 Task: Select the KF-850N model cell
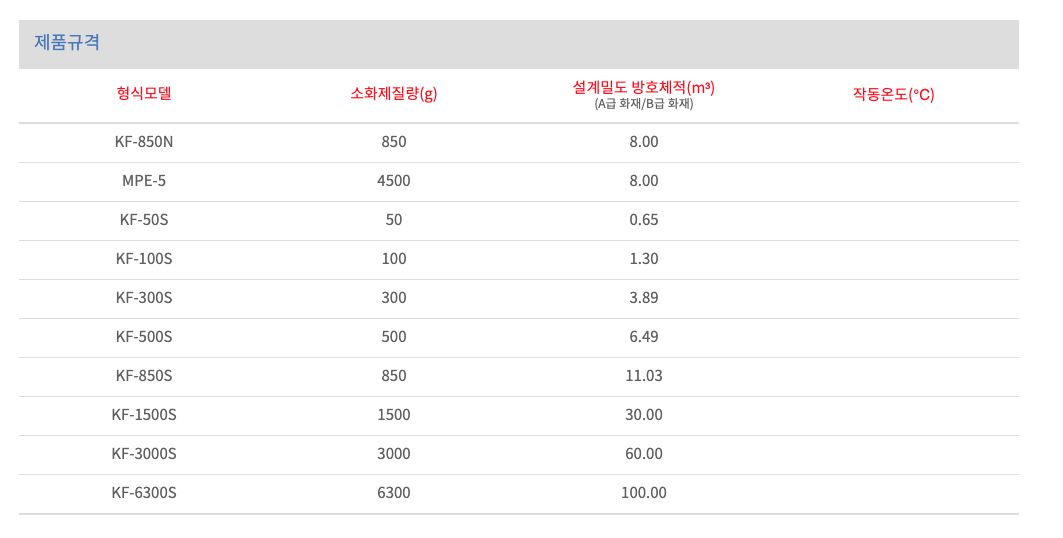(144, 142)
